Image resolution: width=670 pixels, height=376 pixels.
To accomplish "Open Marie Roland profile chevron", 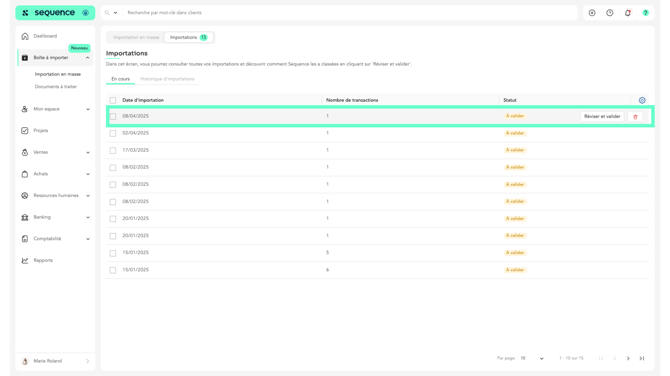I will pos(88,361).
